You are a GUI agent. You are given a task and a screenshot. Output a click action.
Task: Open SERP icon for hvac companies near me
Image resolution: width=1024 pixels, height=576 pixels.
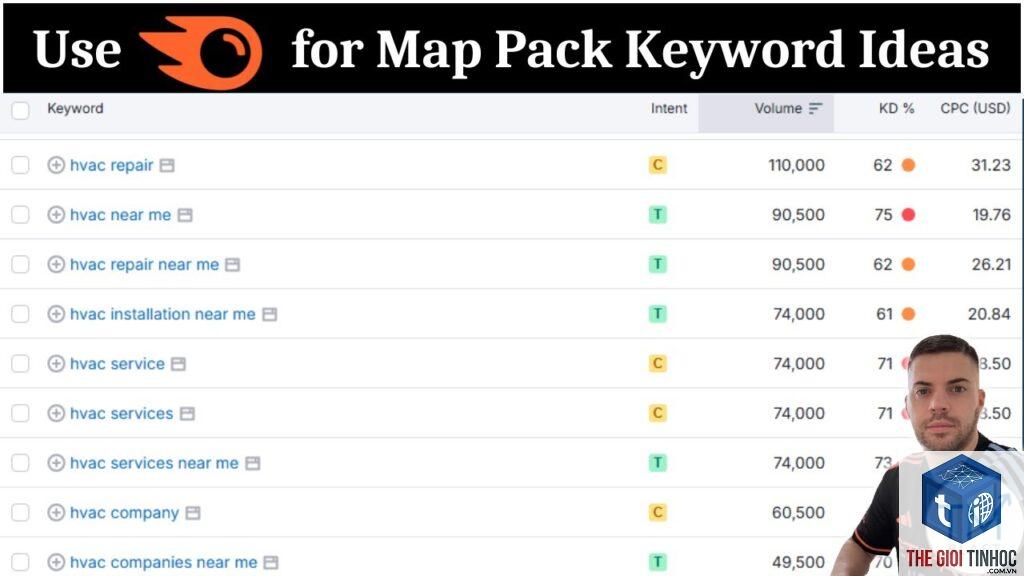pos(271,562)
